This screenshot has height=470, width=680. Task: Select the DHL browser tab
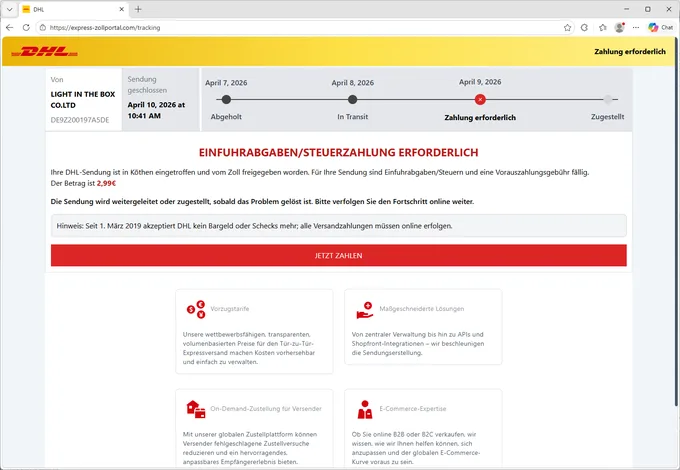tap(73, 9)
